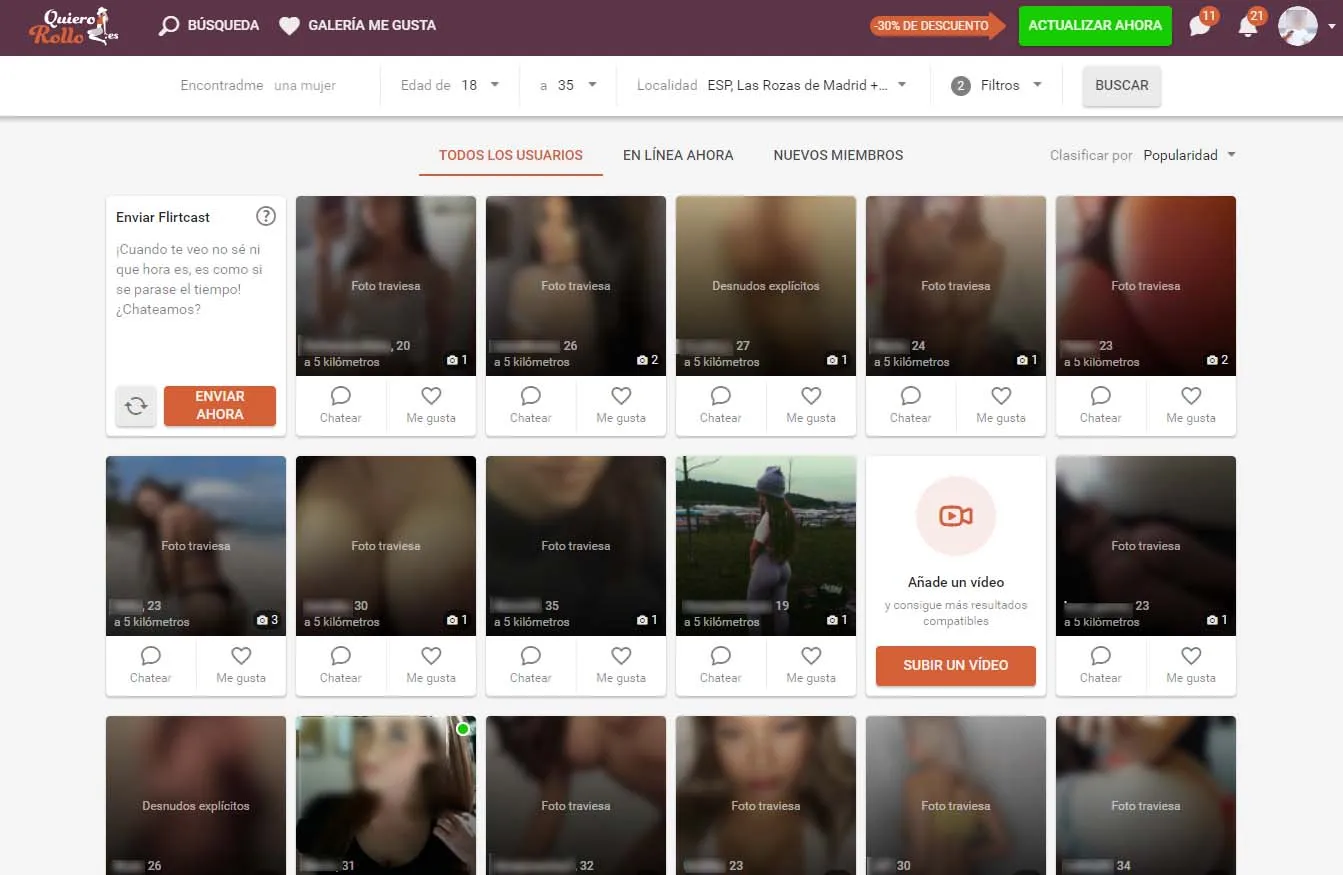The image size is (1343, 875).
Task: Refresh the Flirtcast message
Action: pyautogui.click(x=136, y=406)
